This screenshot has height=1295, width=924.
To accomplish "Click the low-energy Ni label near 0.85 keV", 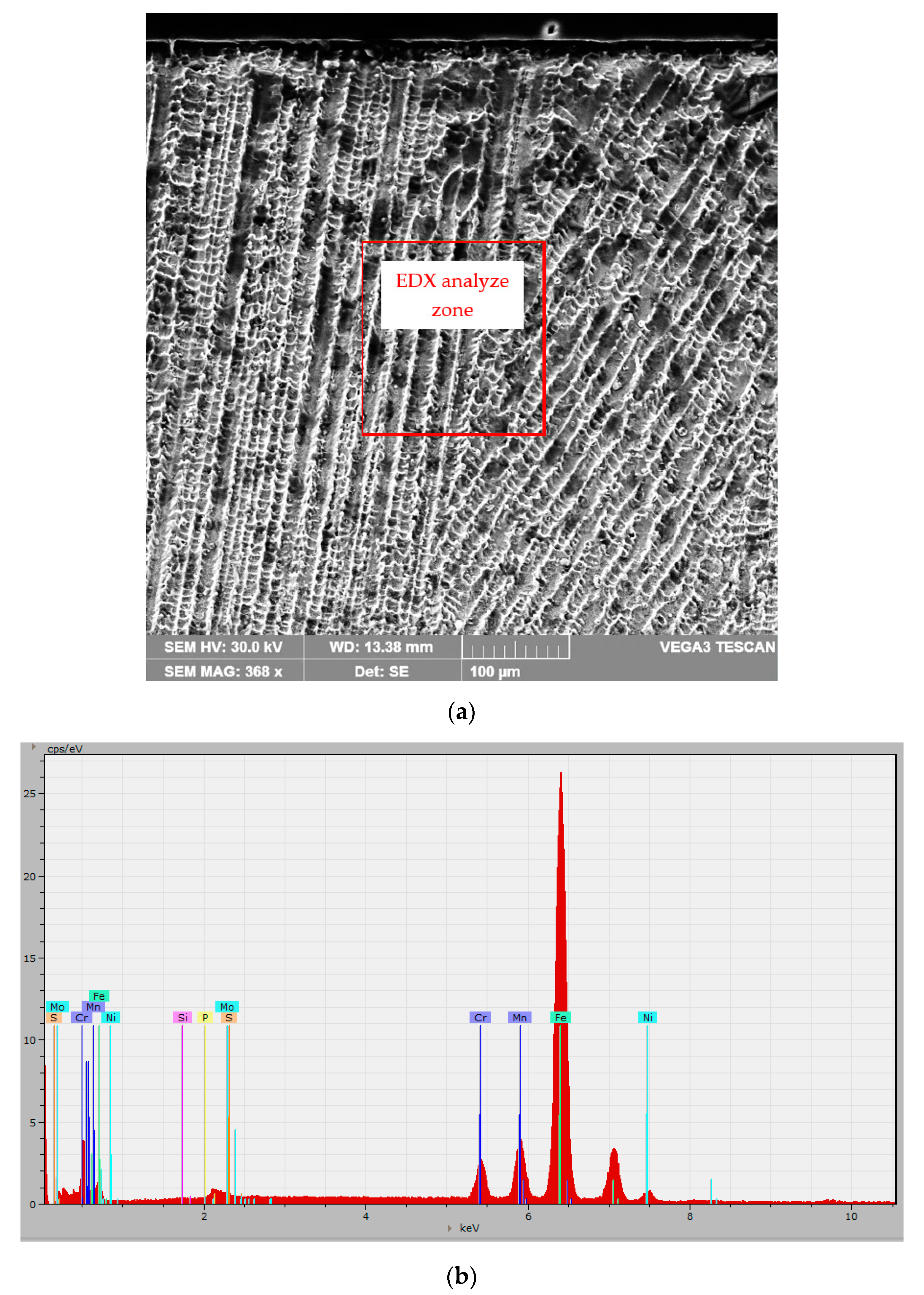I will click(110, 1017).
